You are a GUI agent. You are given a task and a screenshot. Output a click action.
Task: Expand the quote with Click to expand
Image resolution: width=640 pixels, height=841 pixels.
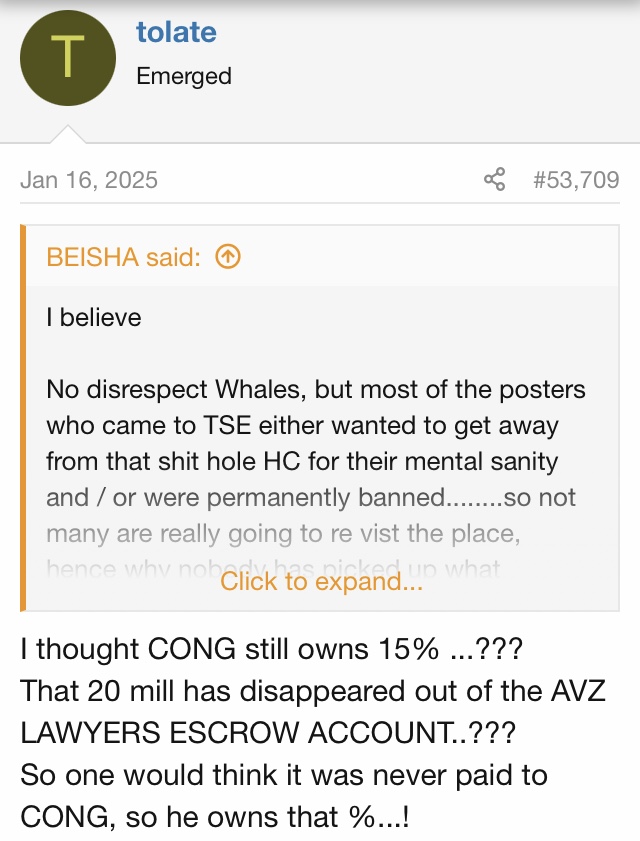pos(321,581)
